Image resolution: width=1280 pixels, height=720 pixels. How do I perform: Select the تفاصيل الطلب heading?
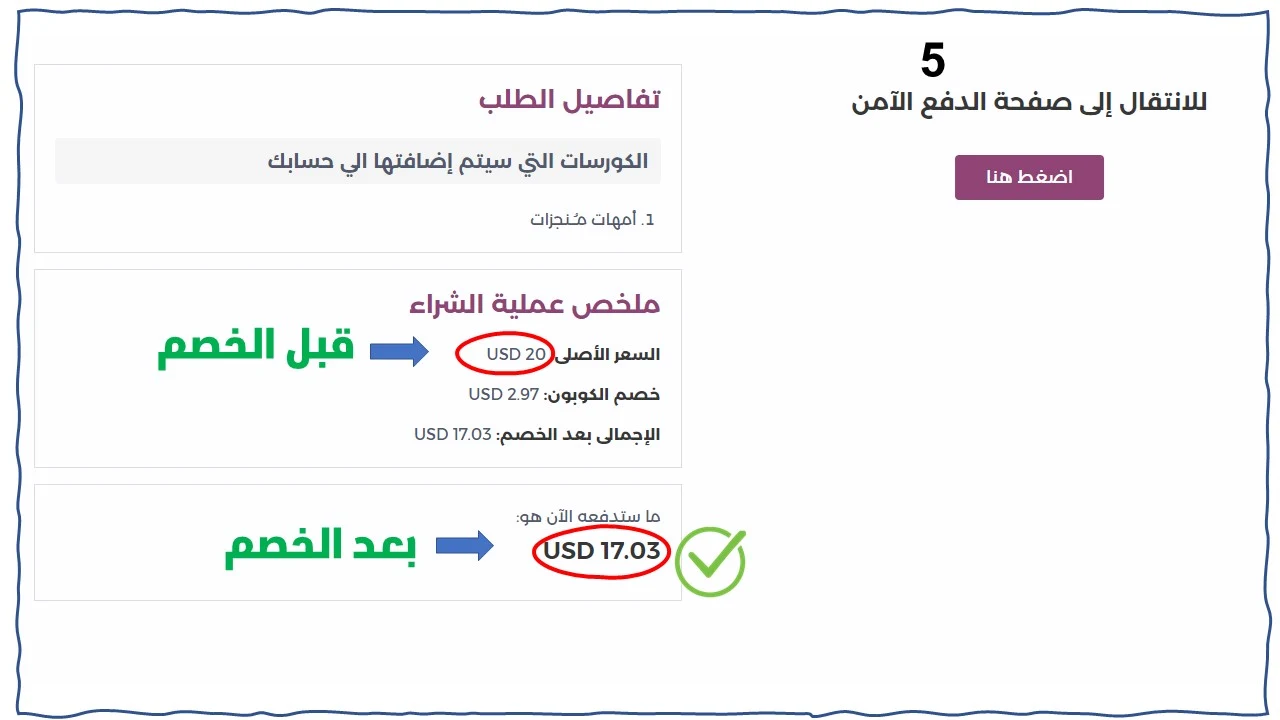(571, 98)
